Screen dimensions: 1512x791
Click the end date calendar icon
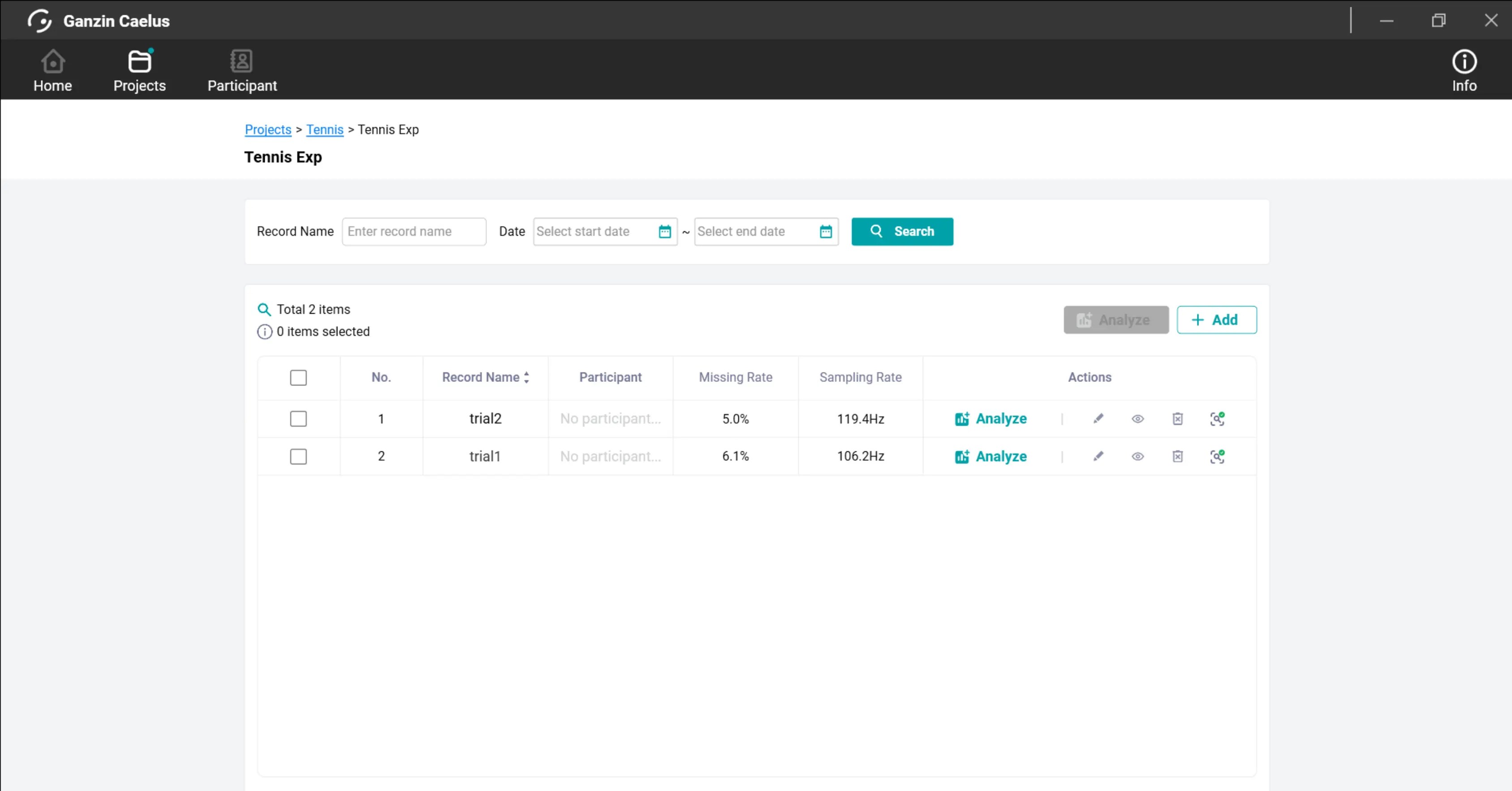point(825,231)
